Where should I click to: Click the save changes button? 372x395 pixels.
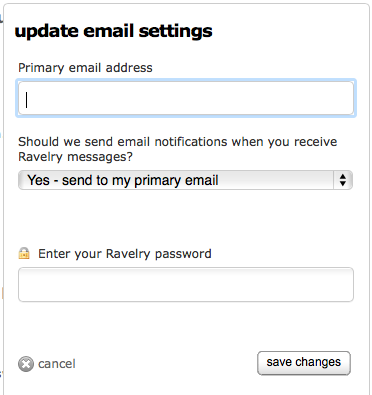click(304, 363)
